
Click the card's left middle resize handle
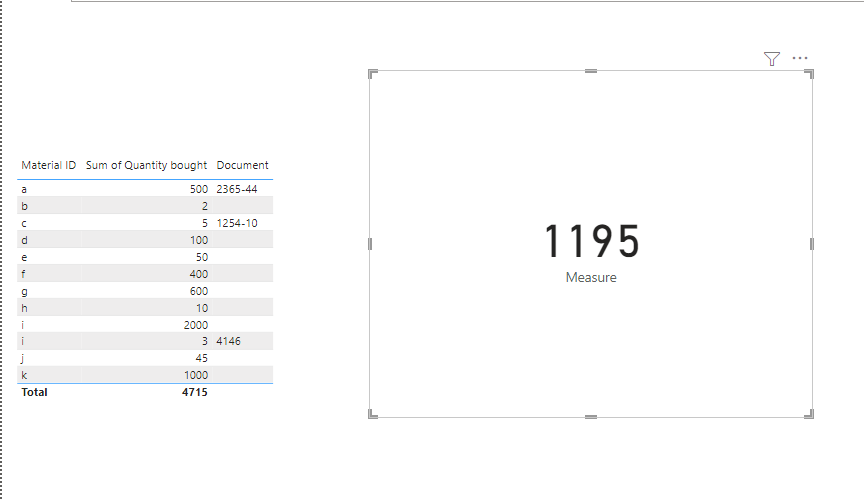click(x=370, y=244)
